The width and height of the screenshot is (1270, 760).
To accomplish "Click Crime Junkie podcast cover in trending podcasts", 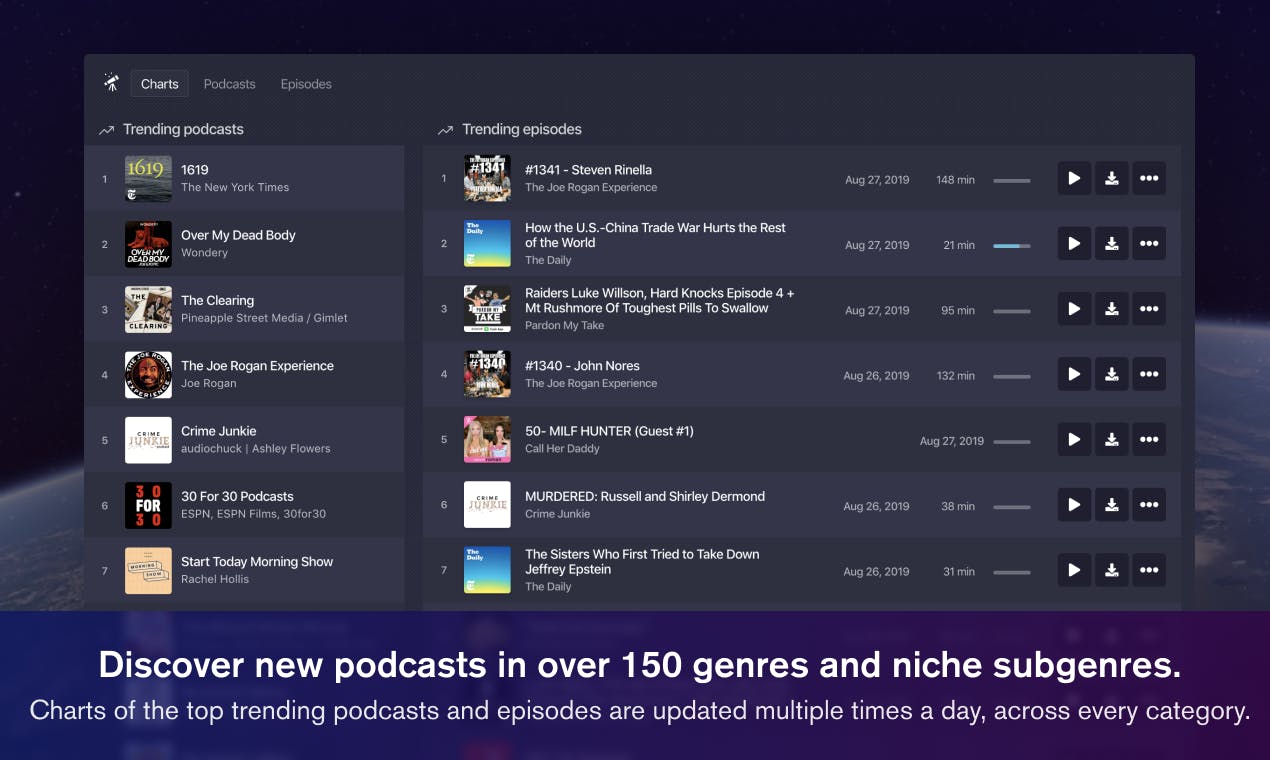I will pyautogui.click(x=148, y=440).
